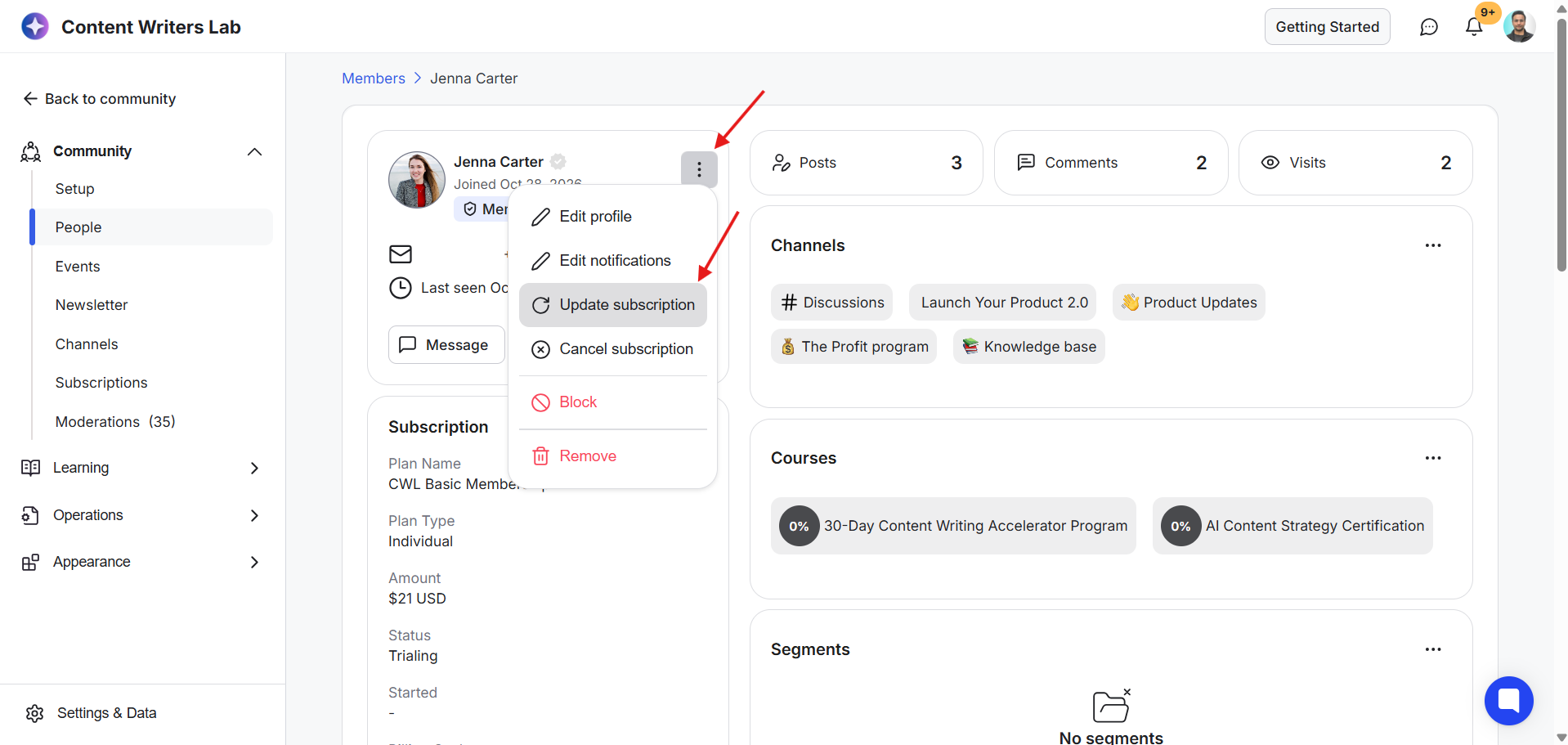Image resolution: width=1568 pixels, height=745 pixels.
Task: Open Setup in the sidebar
Action: point(74,189)
